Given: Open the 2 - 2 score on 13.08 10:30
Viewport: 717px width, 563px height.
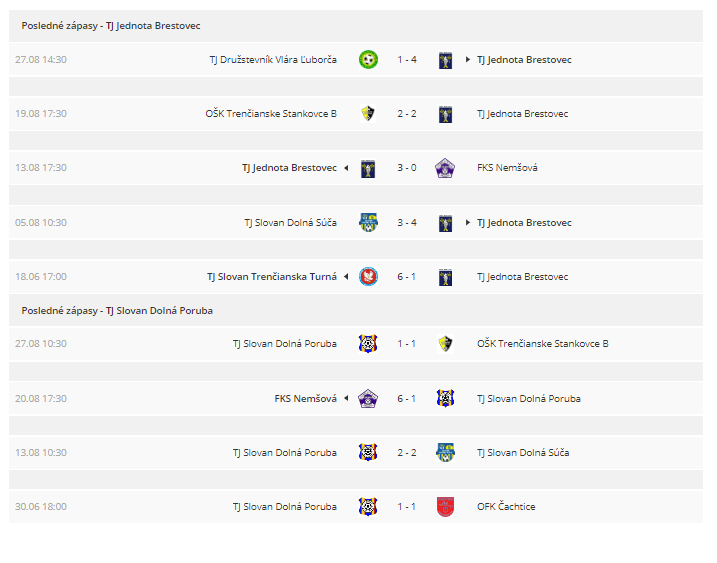Looking at the screenshot, I should coord(407,453).
